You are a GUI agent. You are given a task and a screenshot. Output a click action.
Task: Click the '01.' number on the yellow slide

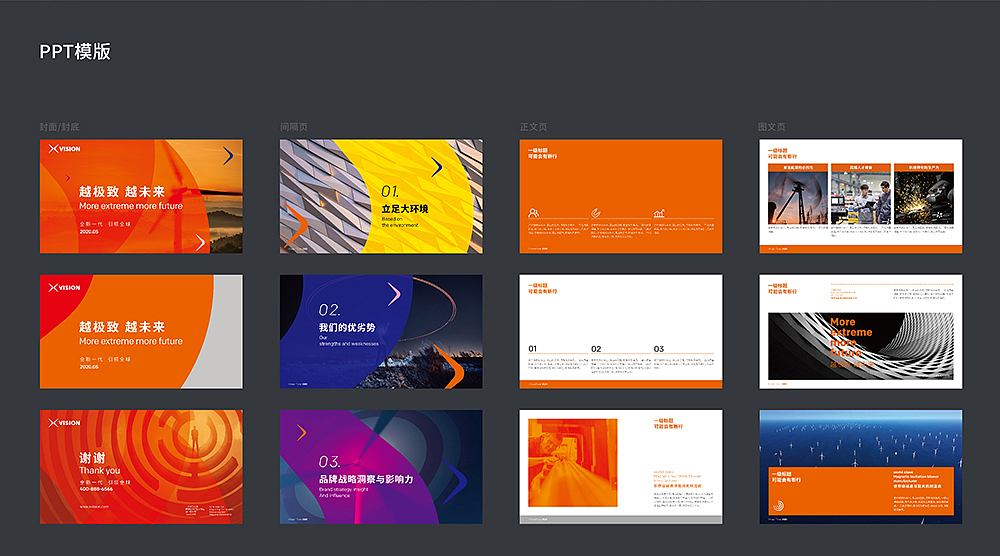click(x=390, y=191)
